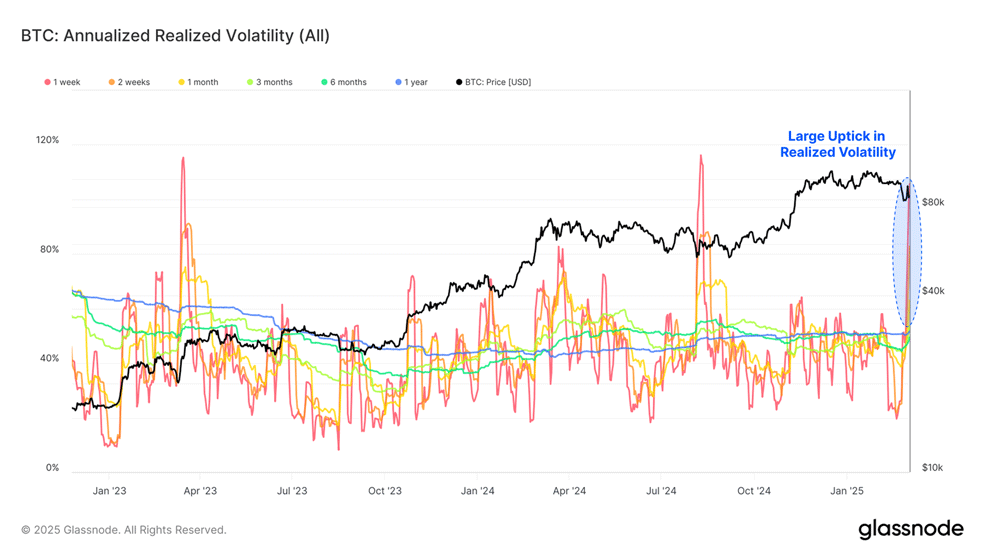This screenshot has width=984, height=554.
Task: Click the blue dashed ellipse highlight
Action: point(907,252)
